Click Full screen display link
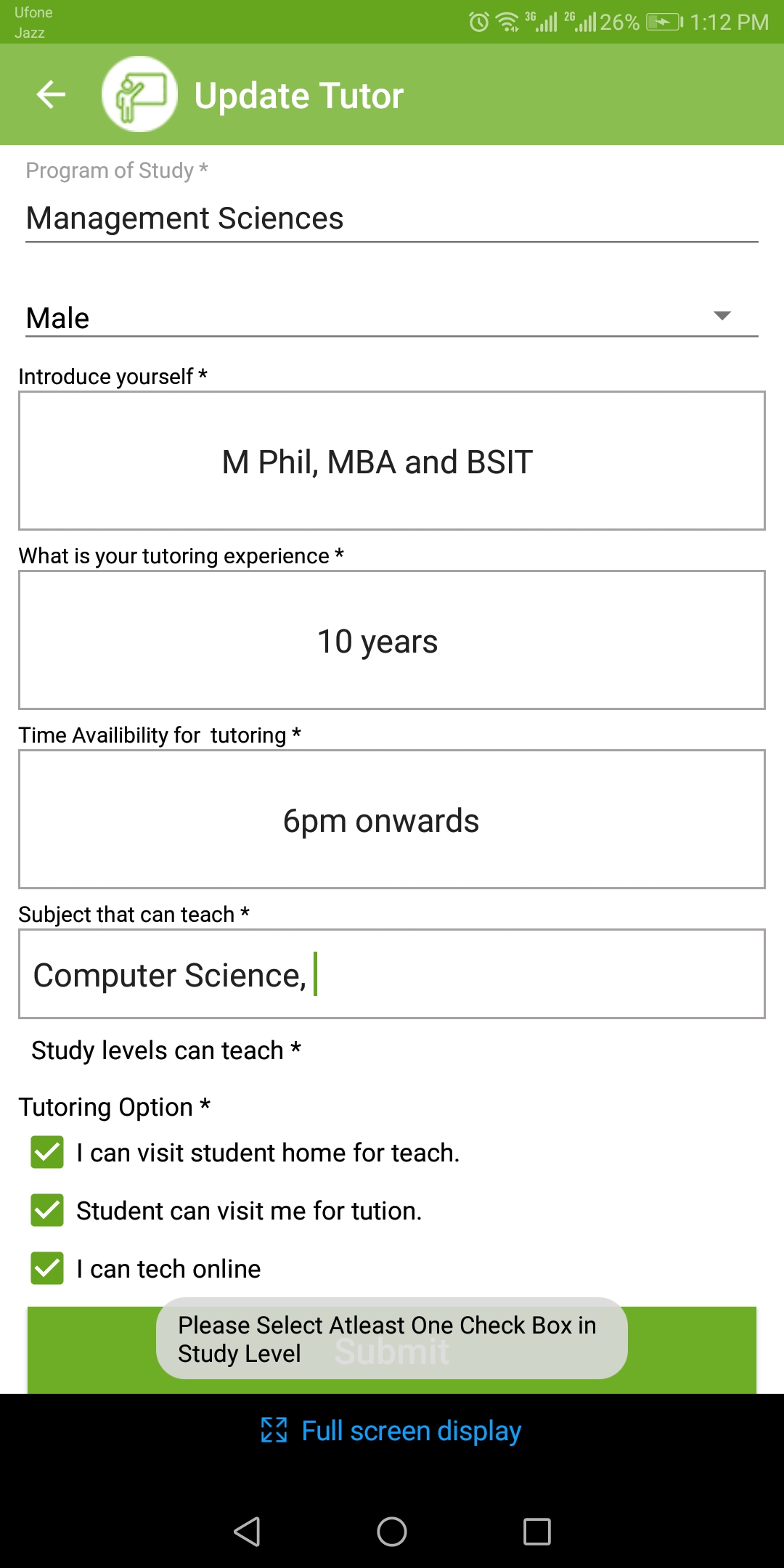Viewport: 784px width, 1568px height. pyautogui.click(x=411, y=1431)
